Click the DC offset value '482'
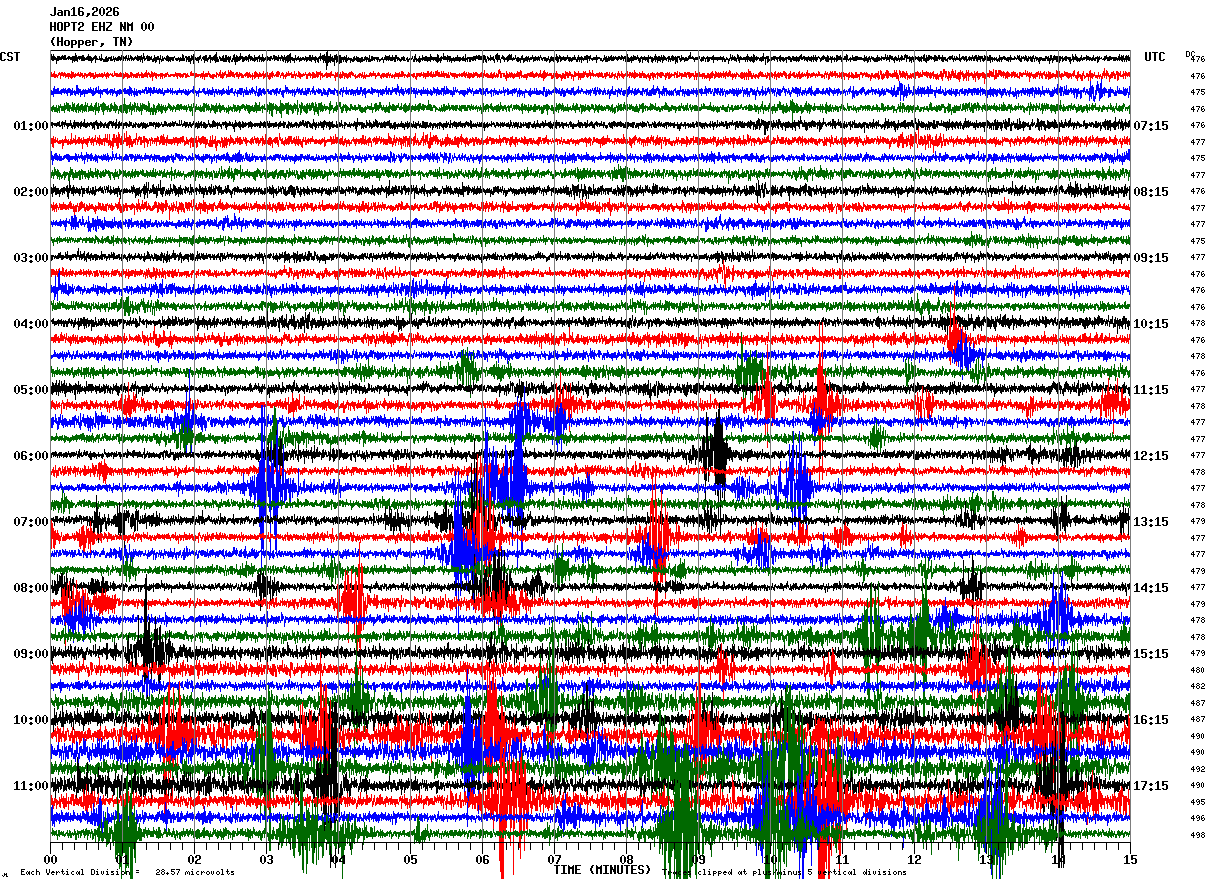 click(x=1197, y=687)
